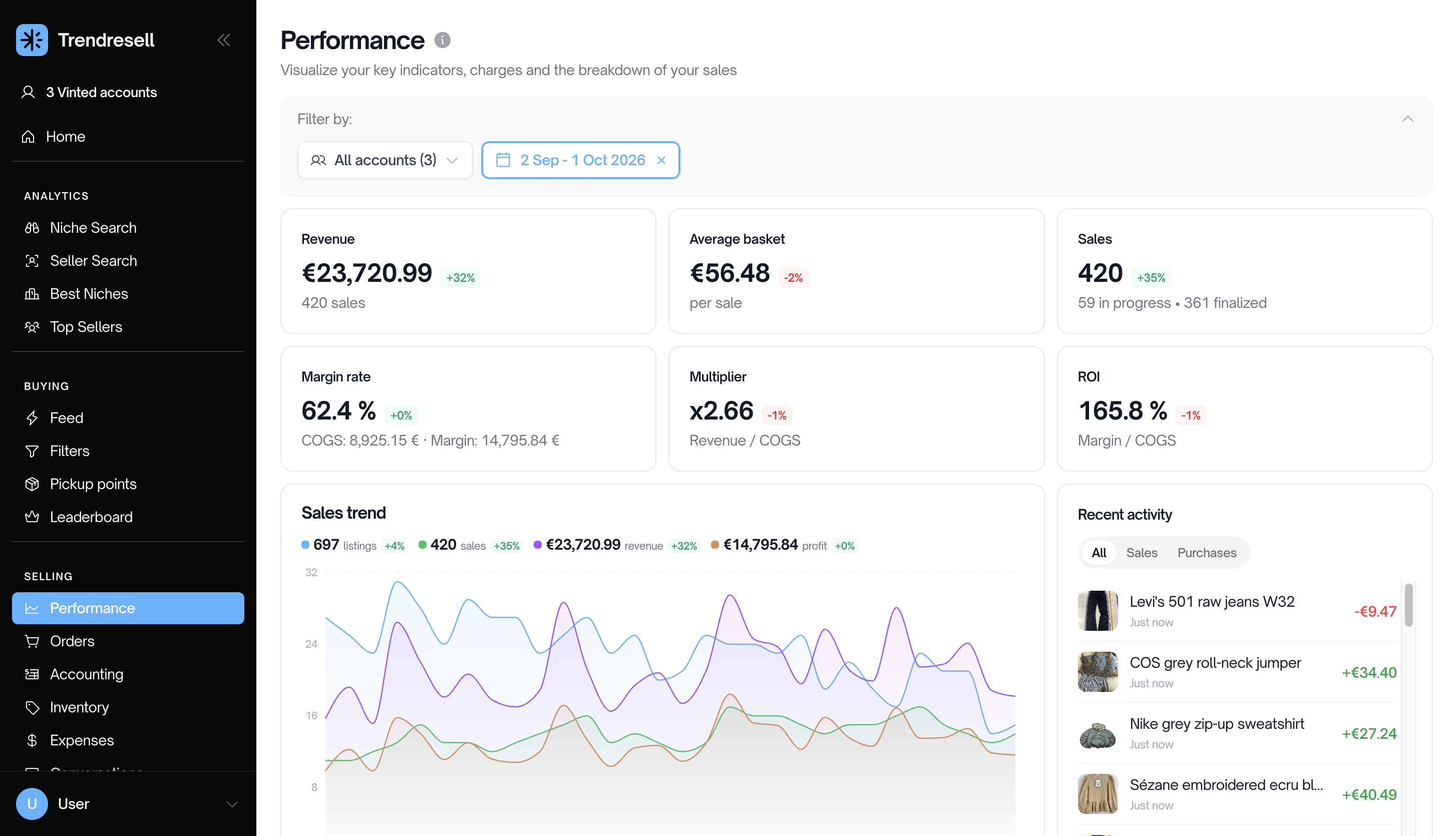Open the Performance sidebar item

(128, 608)
